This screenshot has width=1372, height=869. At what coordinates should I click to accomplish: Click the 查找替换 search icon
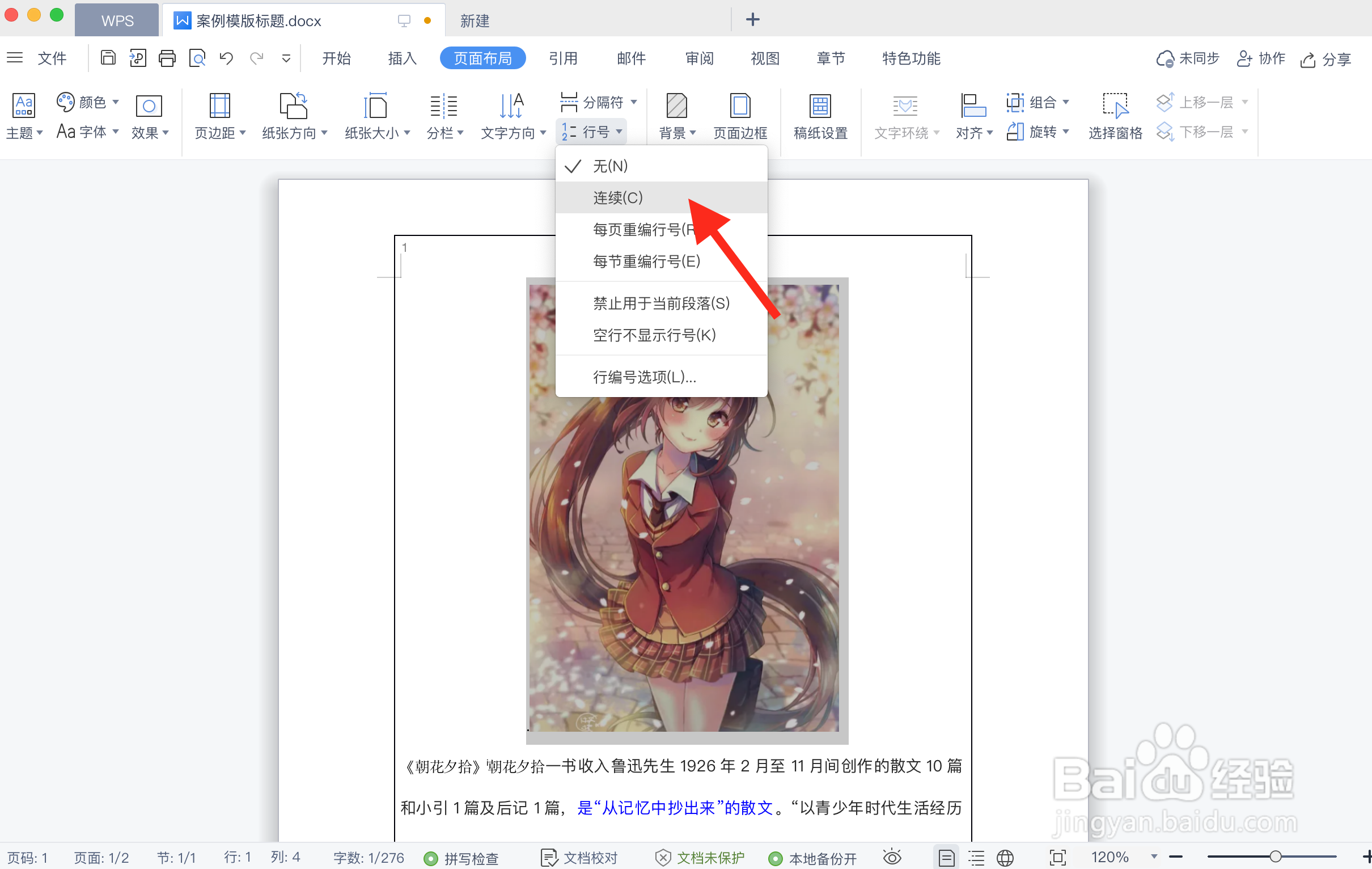197,58
